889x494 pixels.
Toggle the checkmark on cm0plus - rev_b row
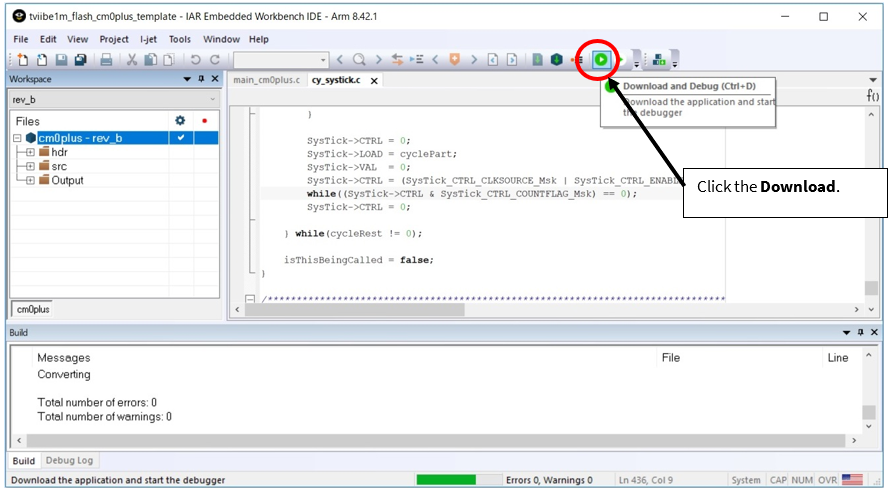click(x=181, y=138)
